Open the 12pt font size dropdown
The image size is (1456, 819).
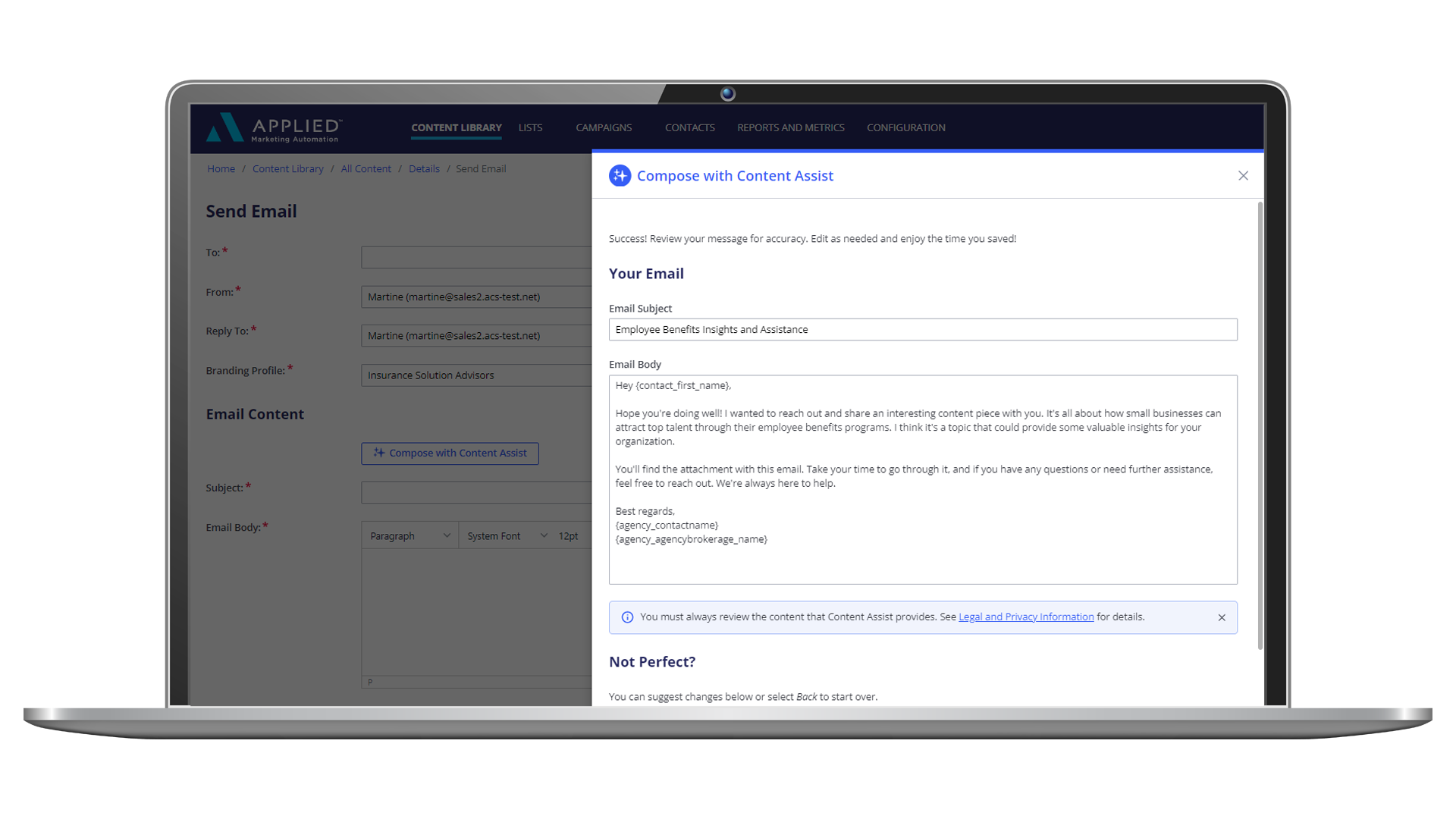pos(570,536)
